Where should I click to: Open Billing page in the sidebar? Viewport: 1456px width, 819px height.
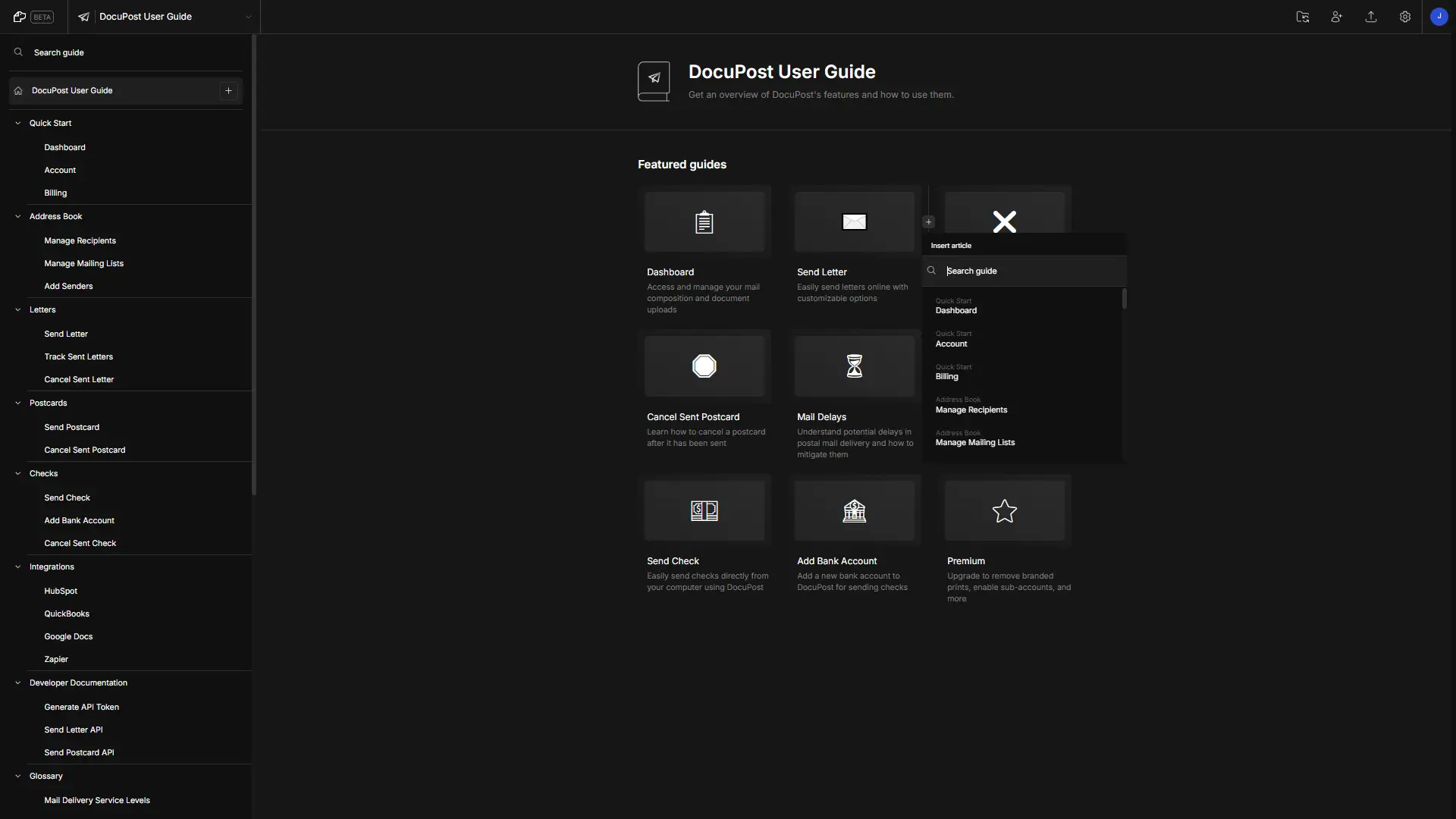(55, 193)
